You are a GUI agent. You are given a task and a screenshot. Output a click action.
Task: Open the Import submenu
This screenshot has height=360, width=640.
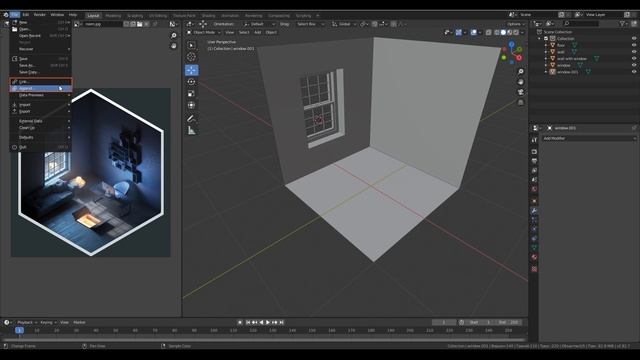pos(40,104)
